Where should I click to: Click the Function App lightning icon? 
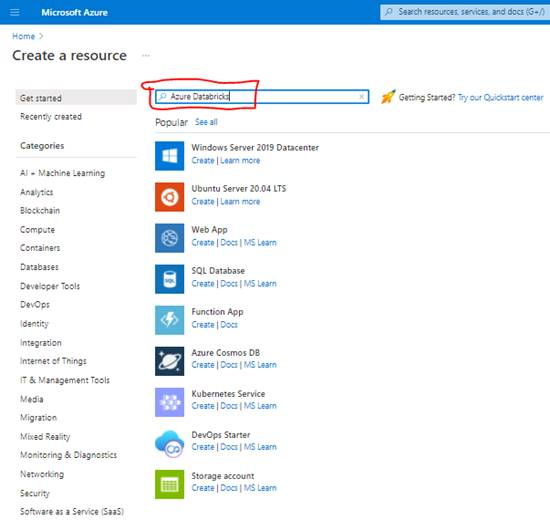(169, 320)
